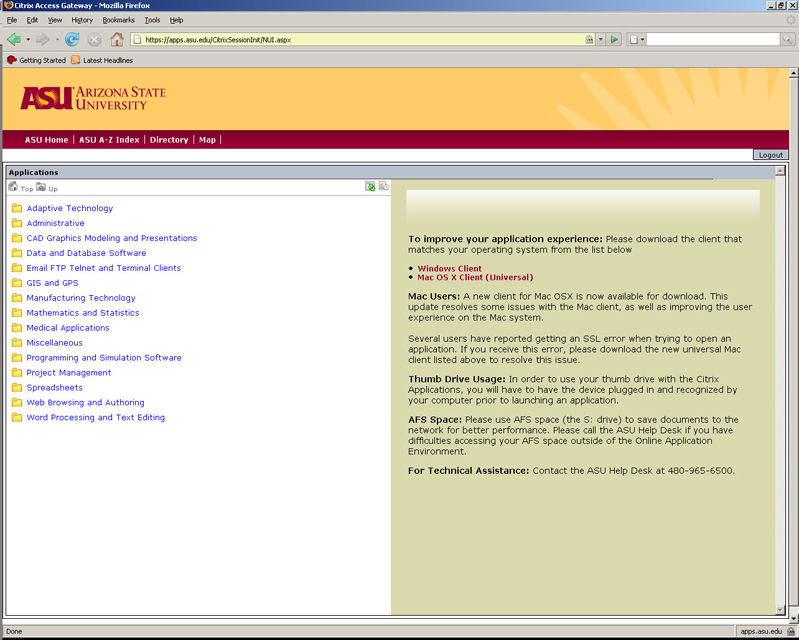The height and width of the screenshot is (640, 799).
Task: Click the Firefox Home icon
Action: tap(117, 39)
